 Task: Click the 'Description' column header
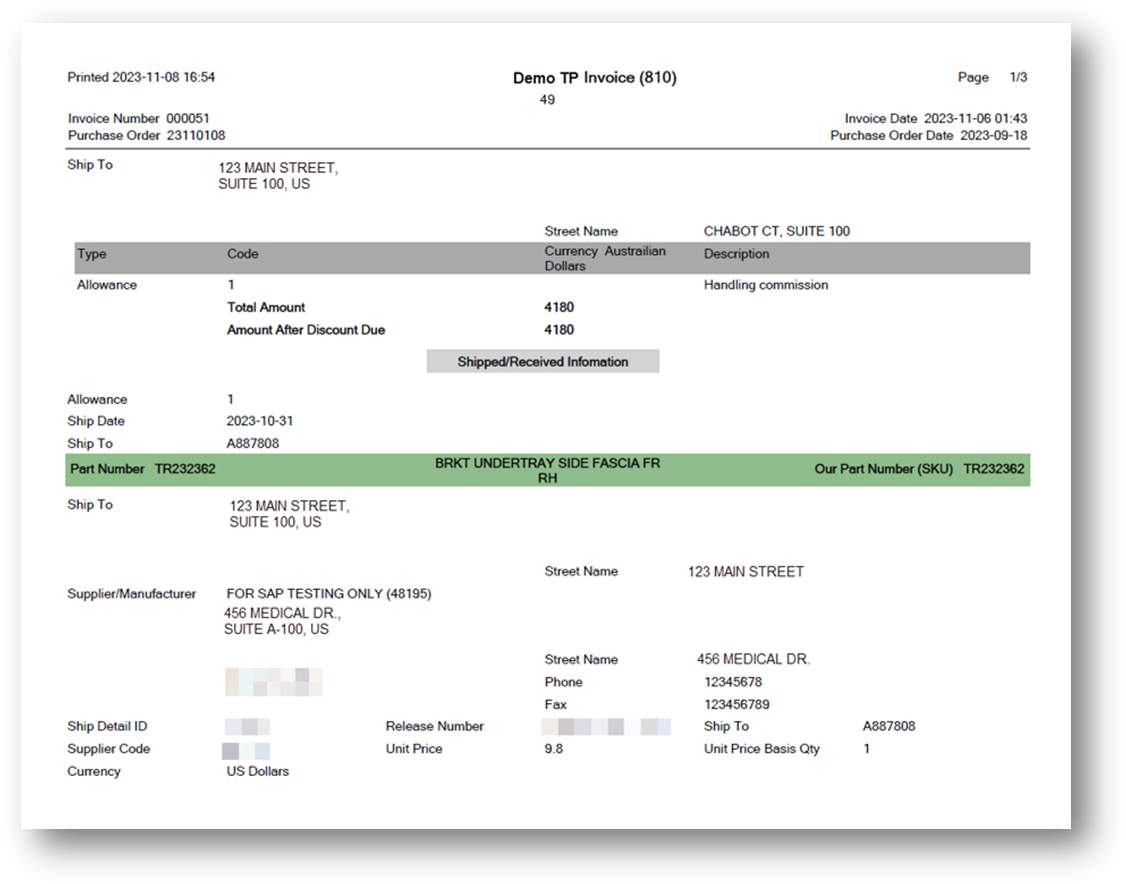pyautogui.click(x=736, y=254)
